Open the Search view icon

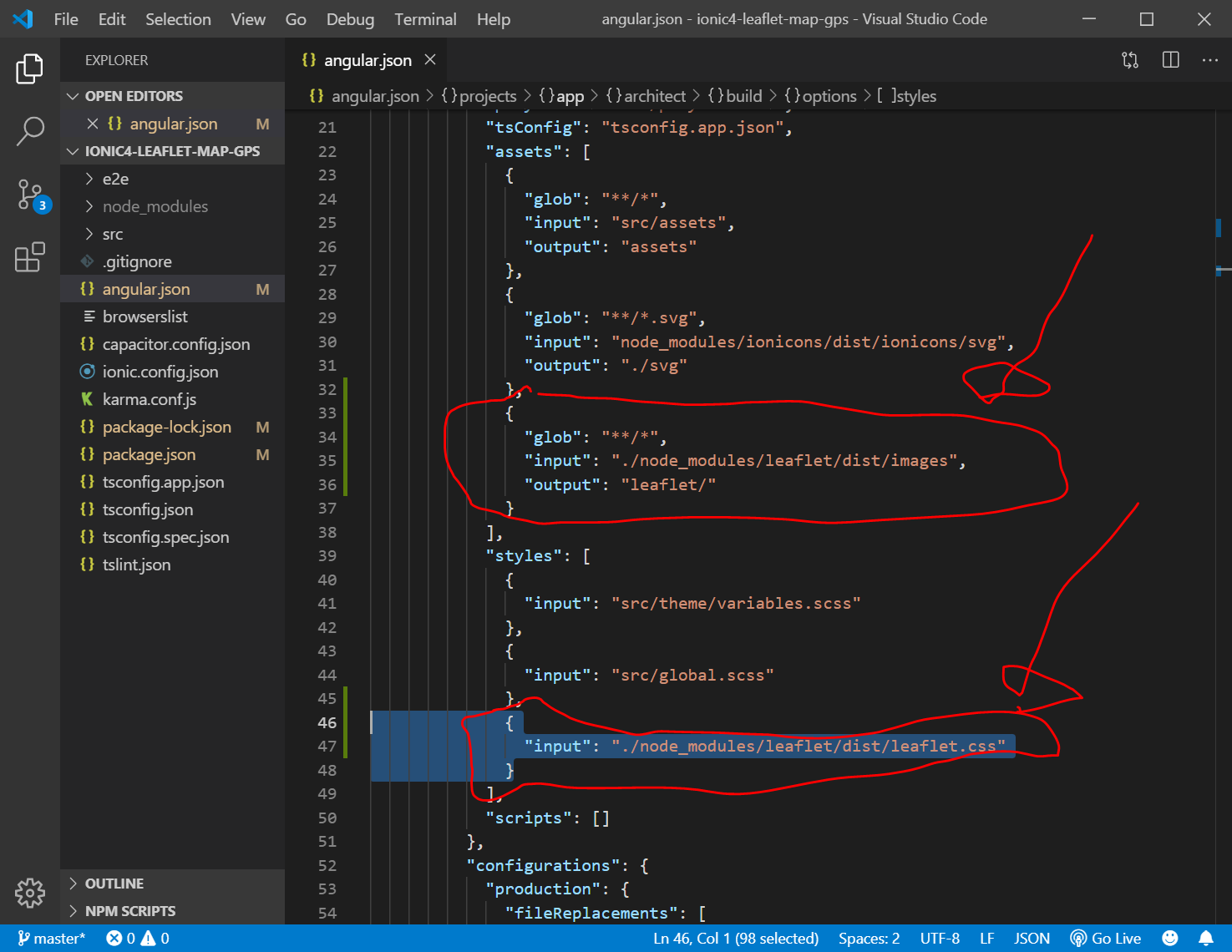coord(30,131)
